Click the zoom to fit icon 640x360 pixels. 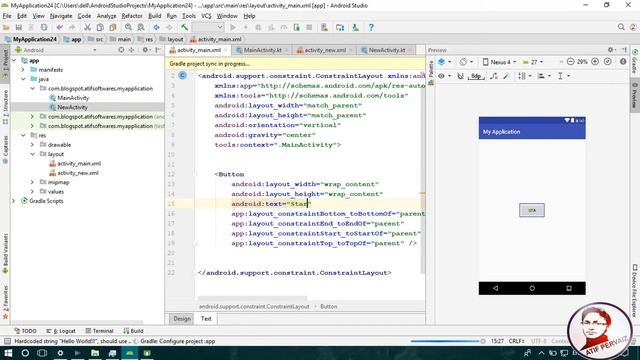pos(608,62)
